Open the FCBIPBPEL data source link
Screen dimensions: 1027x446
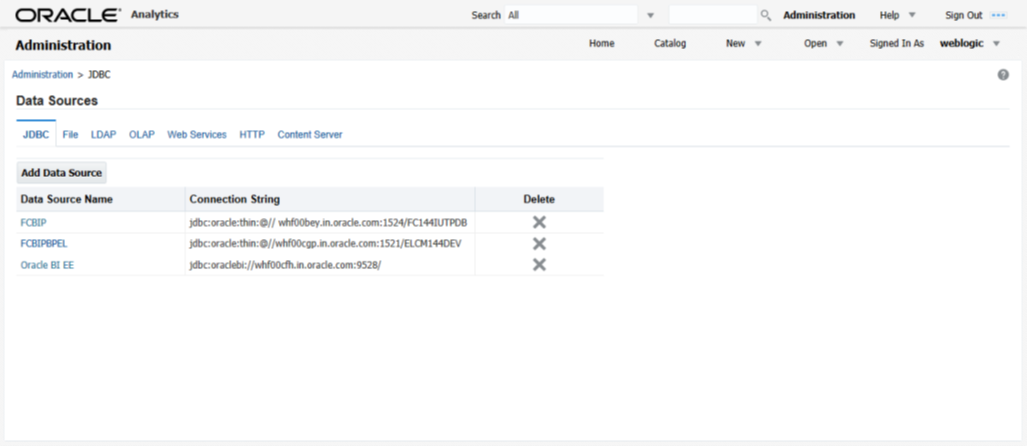pyautogui.click(x=44, y=243)
